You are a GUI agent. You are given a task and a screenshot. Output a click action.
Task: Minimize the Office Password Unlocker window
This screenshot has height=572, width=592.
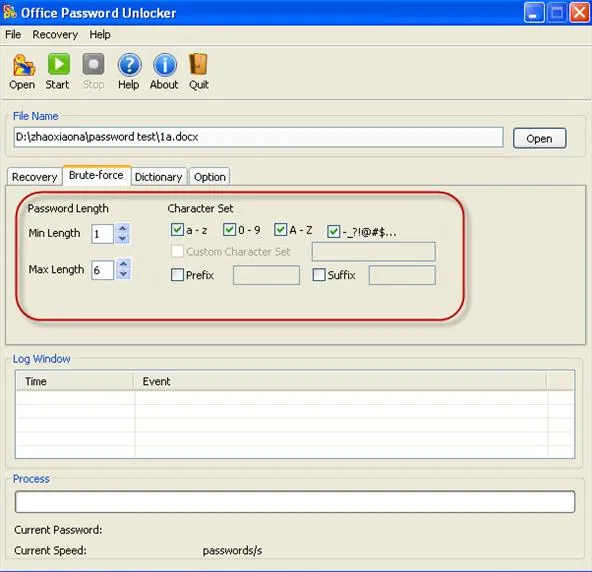pos(534,12)
